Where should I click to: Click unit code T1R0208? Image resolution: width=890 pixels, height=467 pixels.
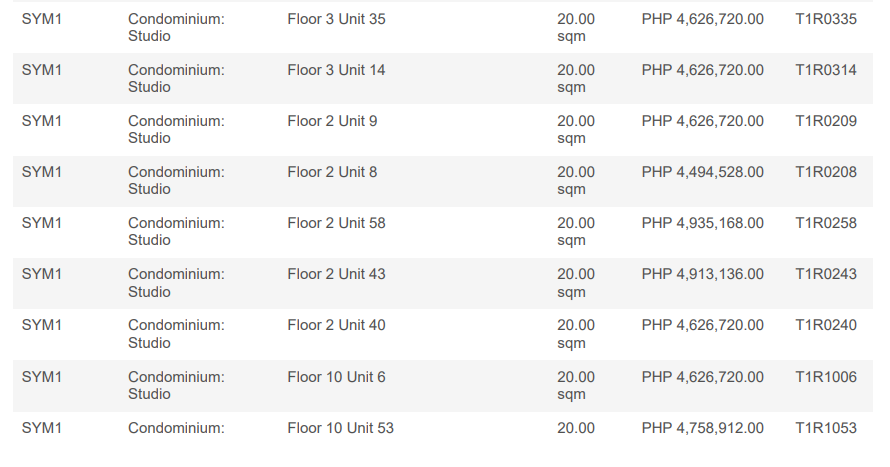pyautogui.click(x=825, y=172)
